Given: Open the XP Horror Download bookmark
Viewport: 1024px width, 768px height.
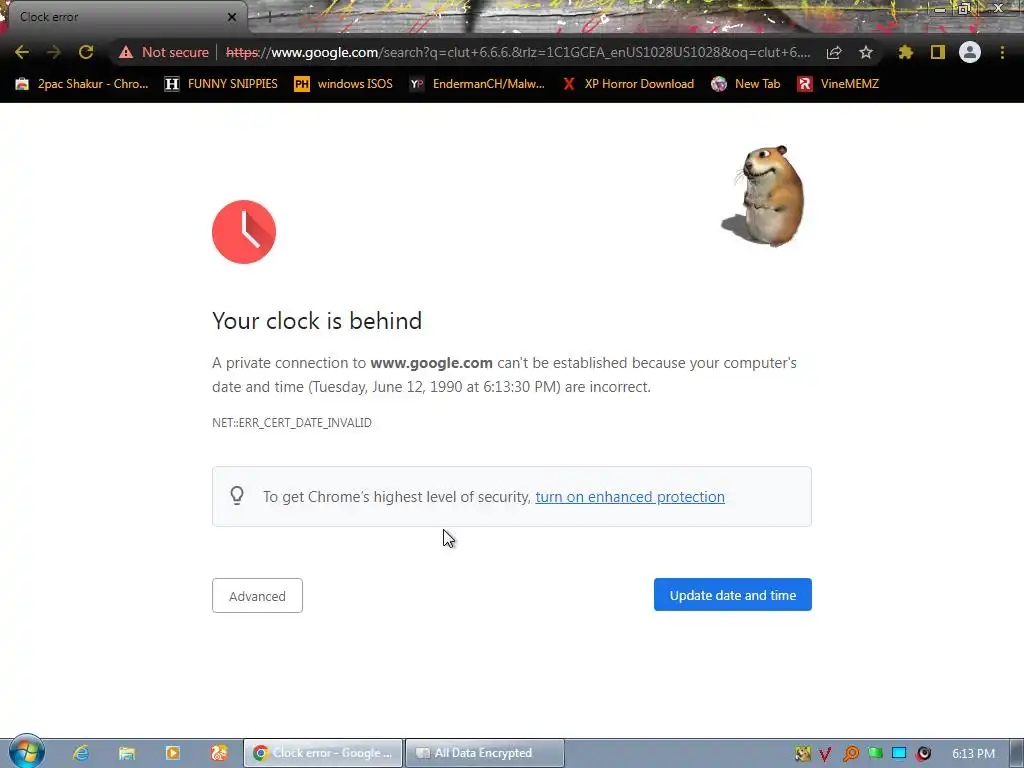Looking at the screenshot, I should point(628,84).
